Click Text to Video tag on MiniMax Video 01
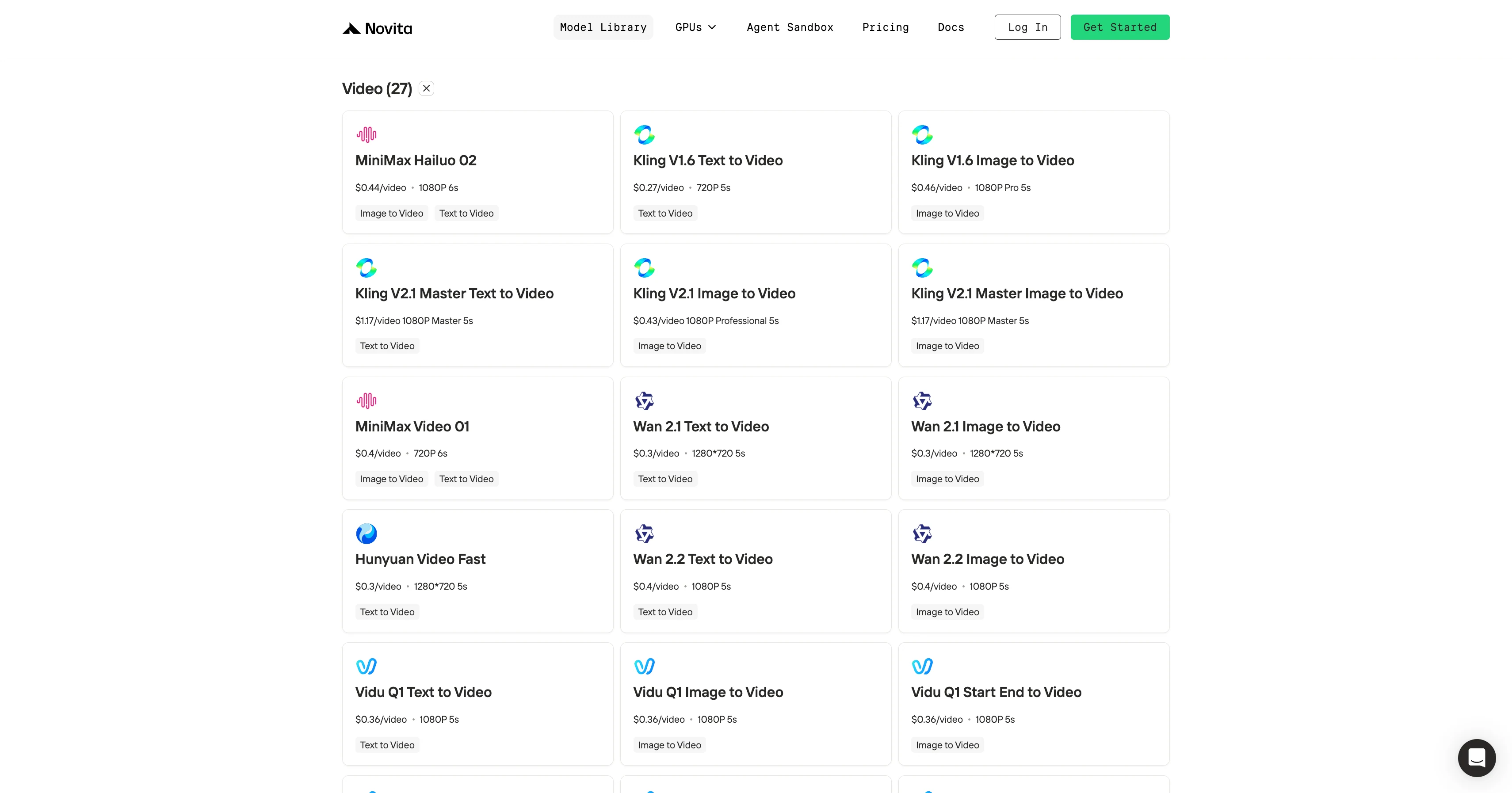 466,479
